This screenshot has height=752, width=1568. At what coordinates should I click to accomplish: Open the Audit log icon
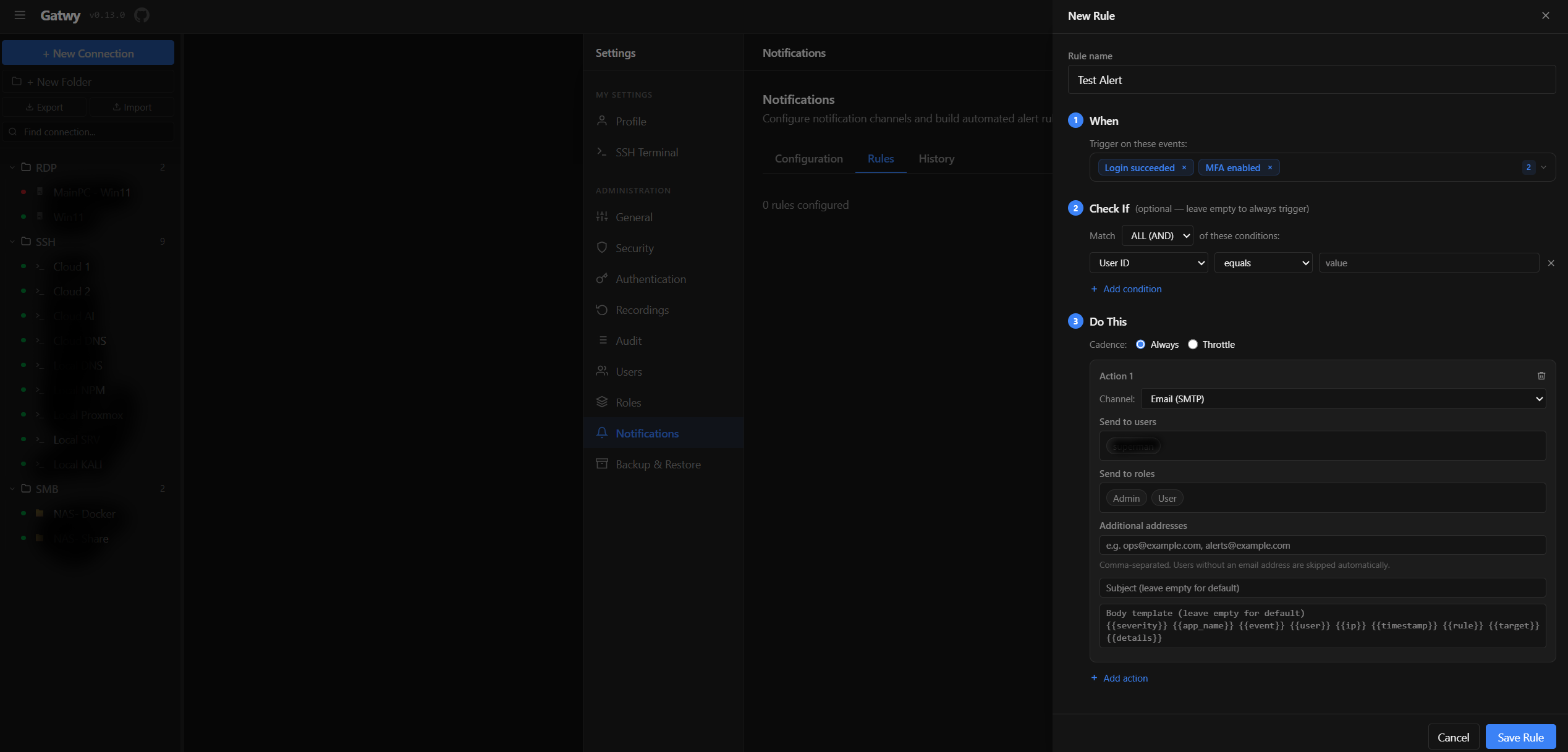click(x=602, y=340)
